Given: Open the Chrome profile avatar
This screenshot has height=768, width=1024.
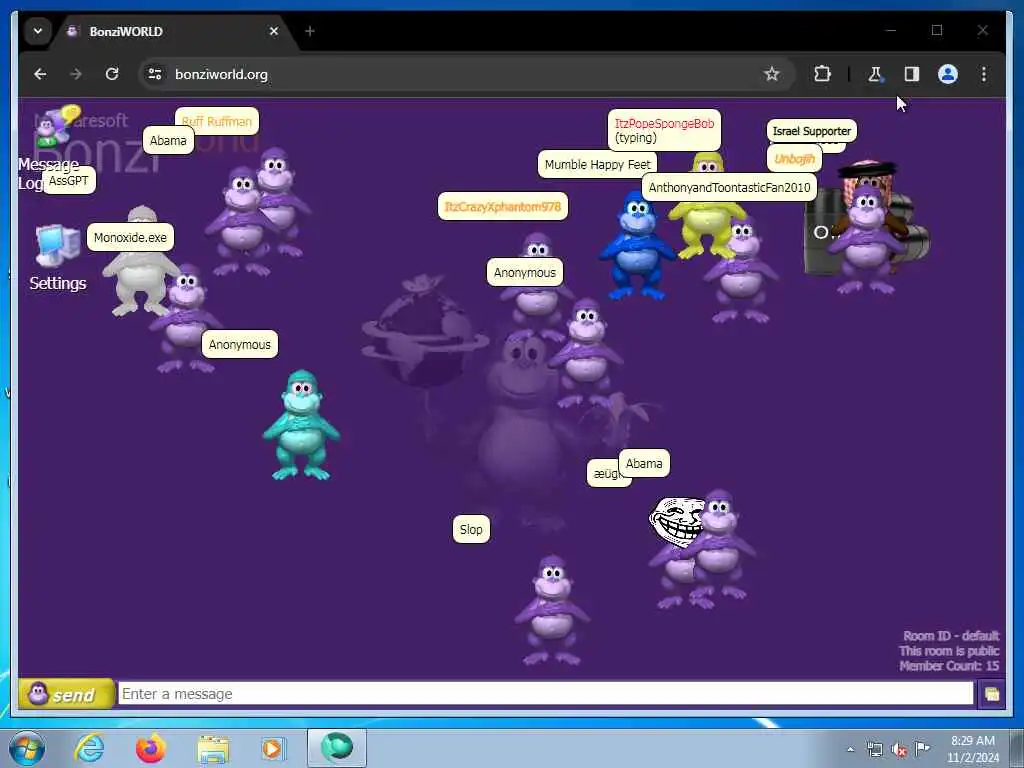Looking at the screenshot, I should tap(948, 74).
